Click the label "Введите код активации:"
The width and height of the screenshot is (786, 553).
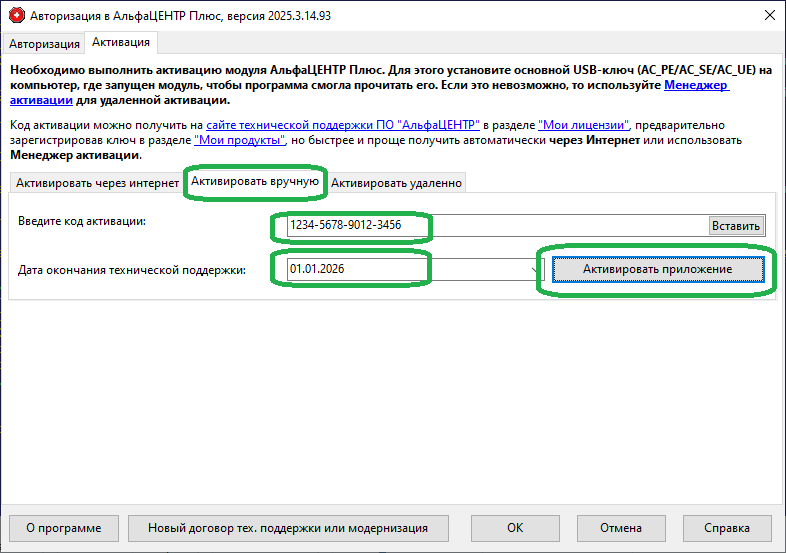(82, 221)
